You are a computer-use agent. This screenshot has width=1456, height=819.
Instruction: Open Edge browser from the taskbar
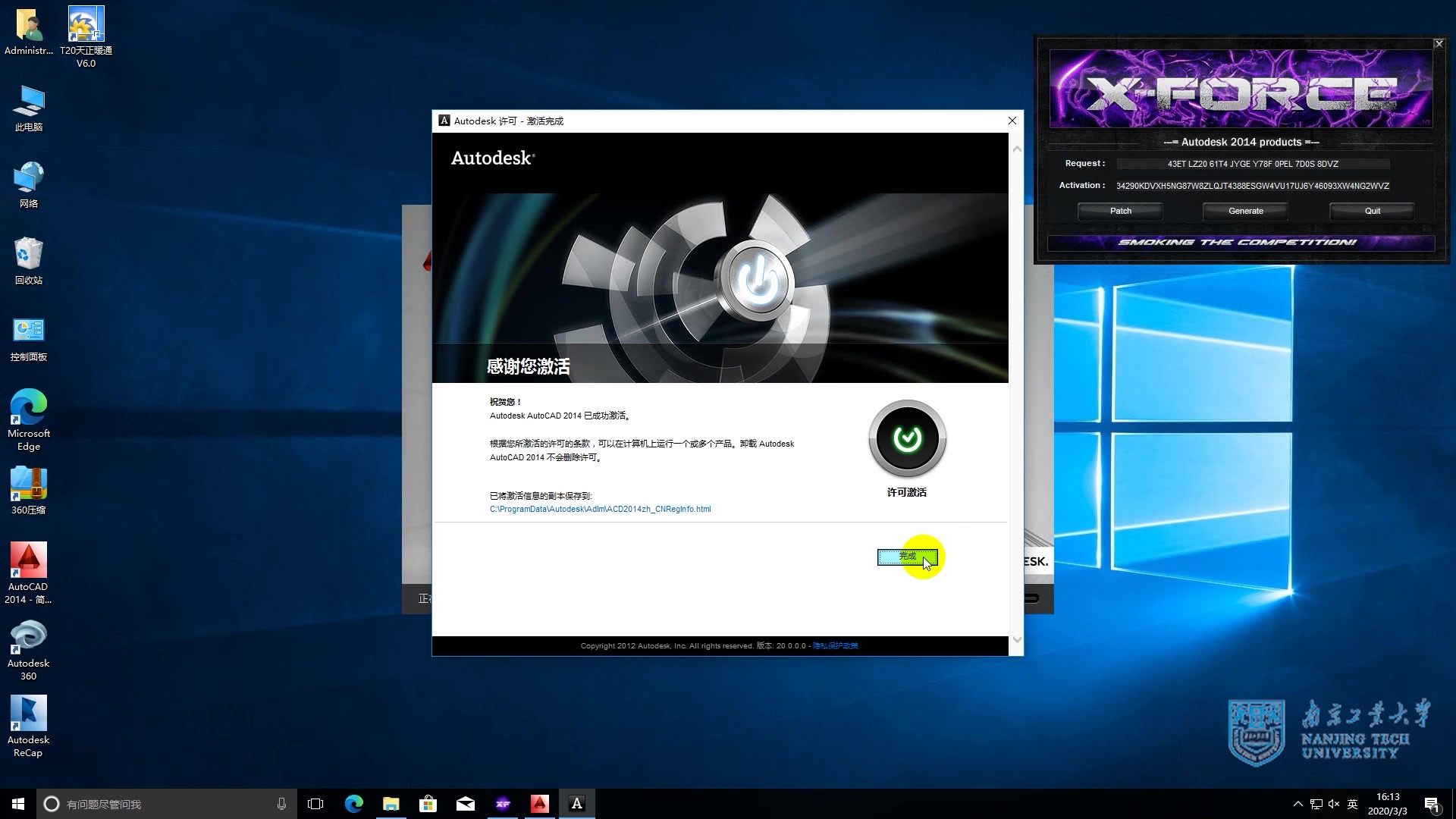click(353, 804)
